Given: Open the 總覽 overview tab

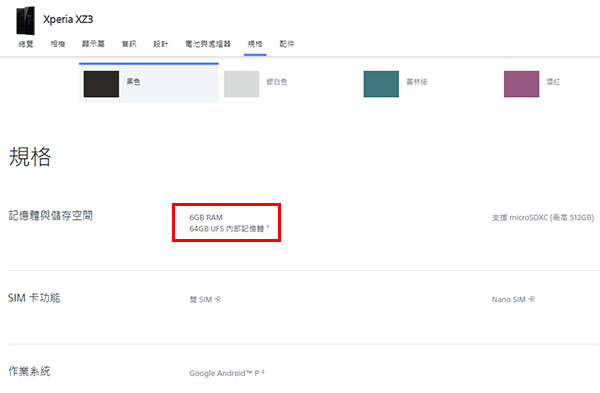Looking at the screenshot, I should point(26,44).
